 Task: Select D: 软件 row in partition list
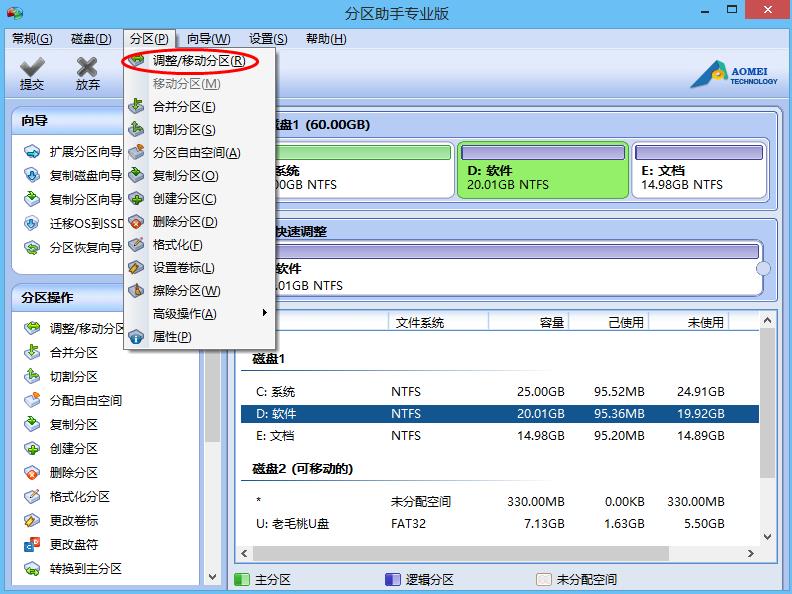point(500,414)
